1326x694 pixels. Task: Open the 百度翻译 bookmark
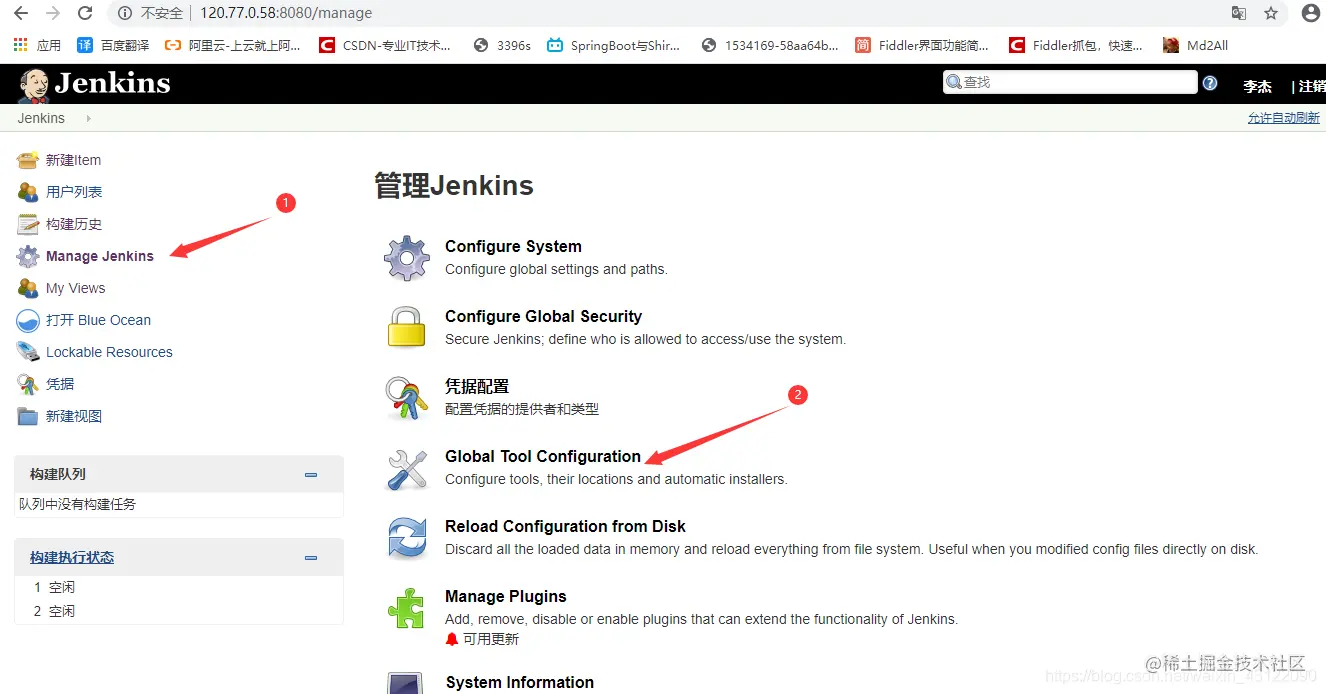click(113, 45)
